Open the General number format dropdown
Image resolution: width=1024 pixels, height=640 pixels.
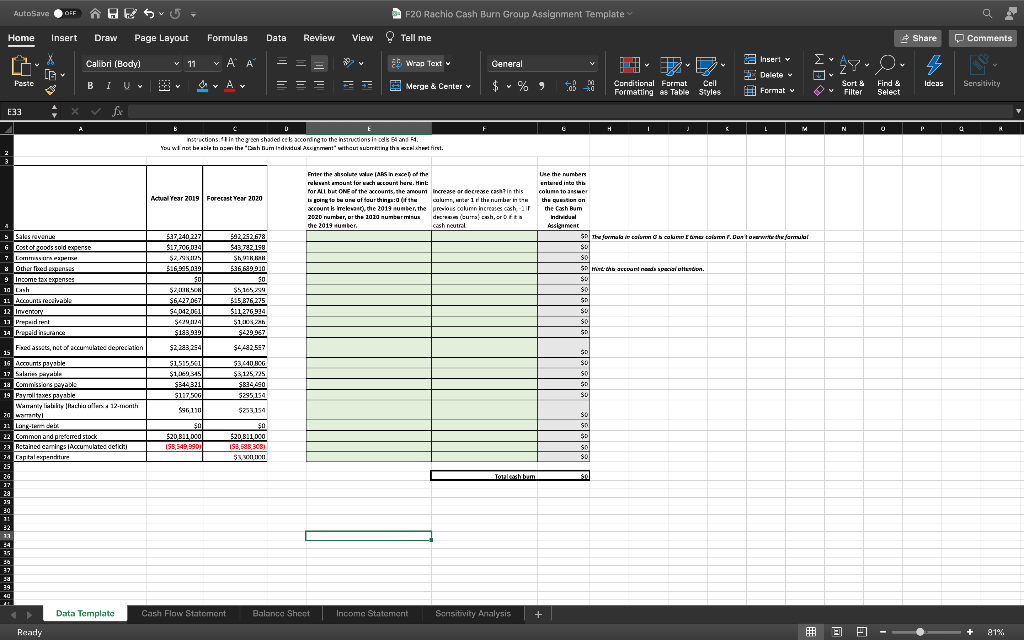coord(543,63)
